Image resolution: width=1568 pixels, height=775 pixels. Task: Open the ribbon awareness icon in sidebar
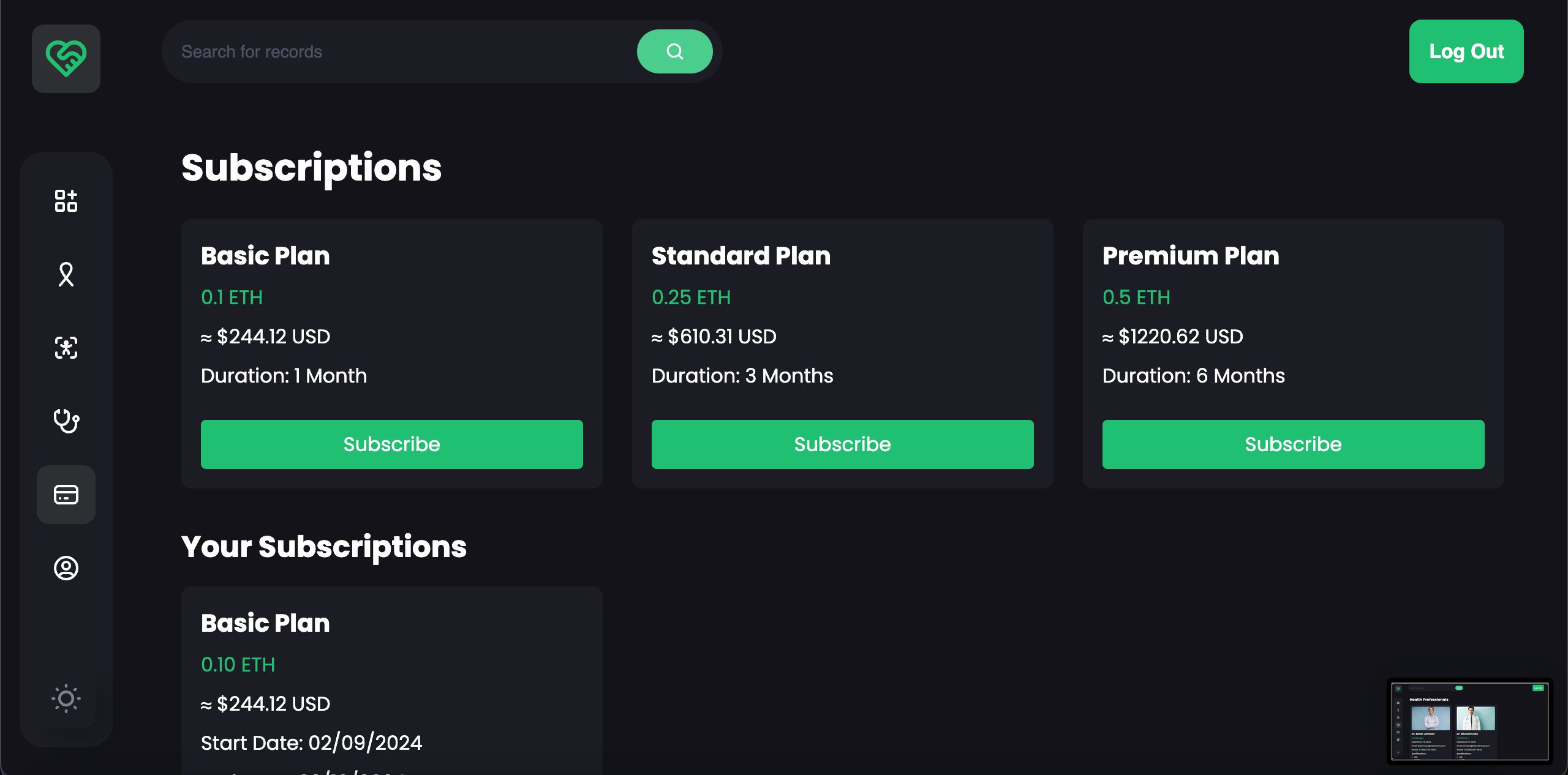pos(66,274)
